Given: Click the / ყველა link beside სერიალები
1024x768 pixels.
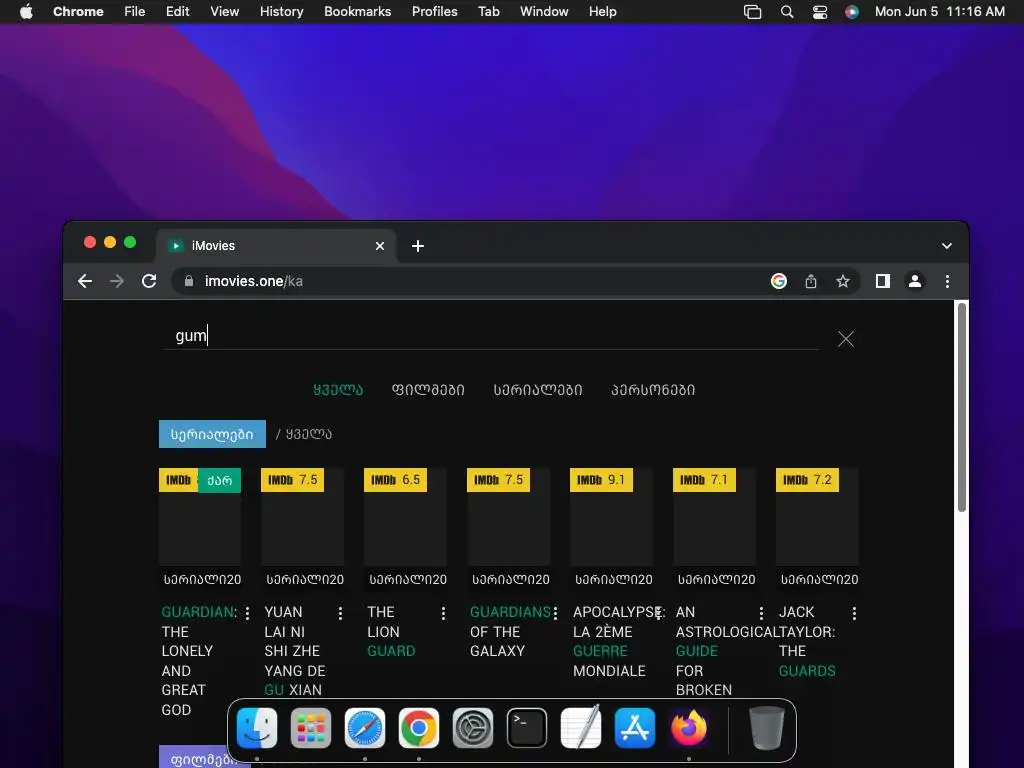Looking at the screenshot, I should tap(304, 434).
